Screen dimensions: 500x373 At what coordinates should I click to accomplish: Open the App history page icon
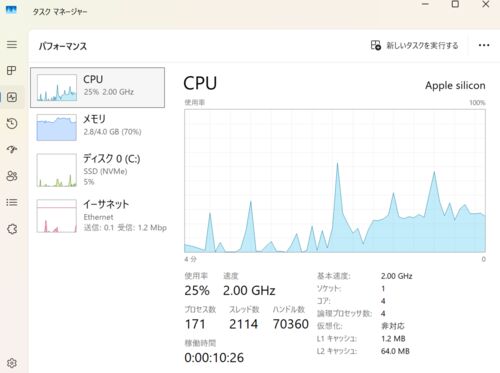(x=12, y=123)
